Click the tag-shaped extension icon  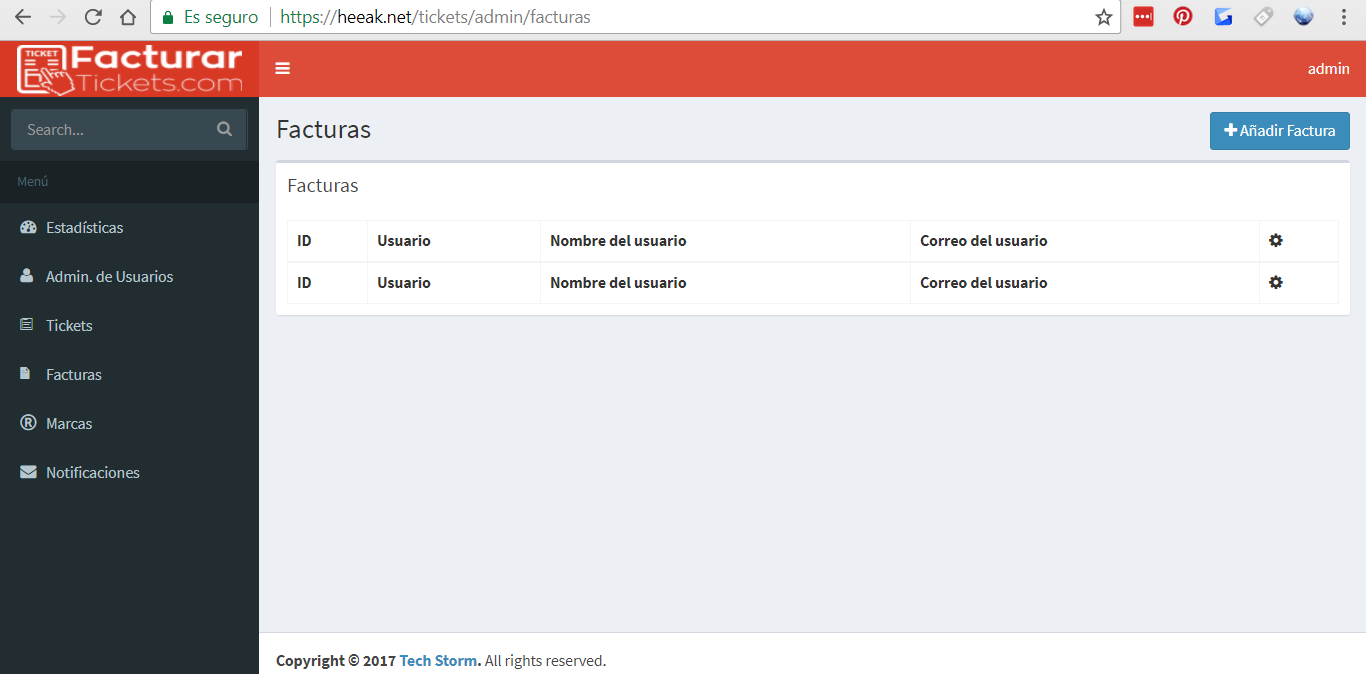pyautogui.click(x=1263, y=16)
